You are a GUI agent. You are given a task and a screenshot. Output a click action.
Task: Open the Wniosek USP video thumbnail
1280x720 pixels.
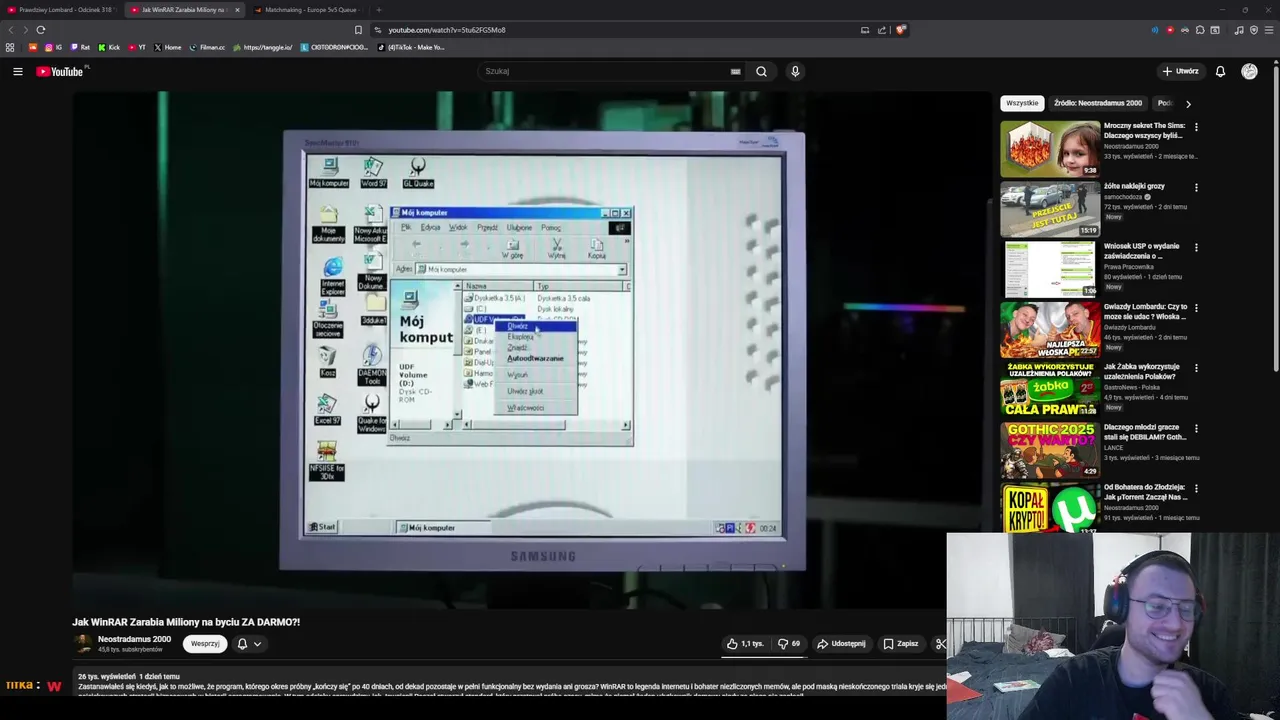pyautogui.click(x=1050, y=269)
